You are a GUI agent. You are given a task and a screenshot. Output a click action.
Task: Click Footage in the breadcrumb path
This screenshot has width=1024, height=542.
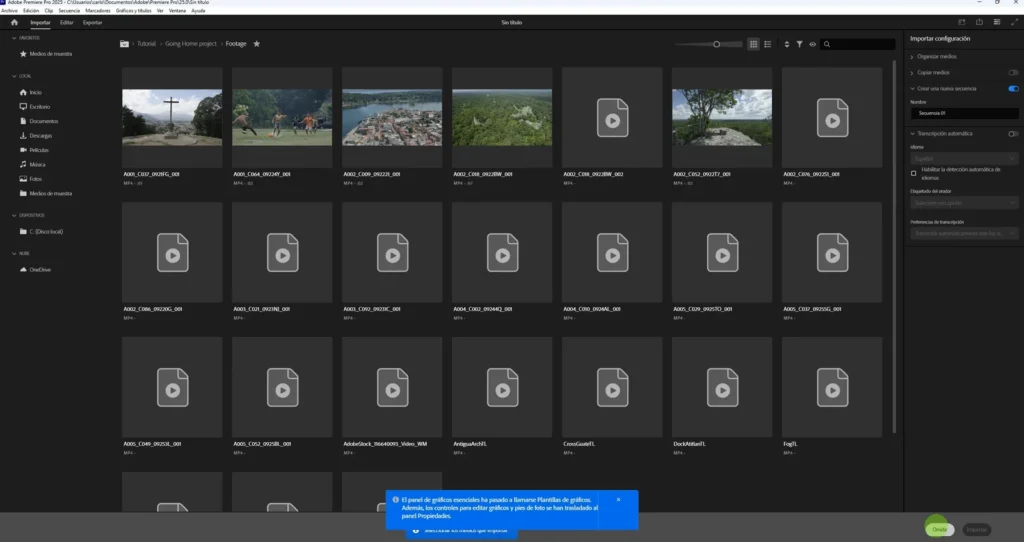point(236,44)
